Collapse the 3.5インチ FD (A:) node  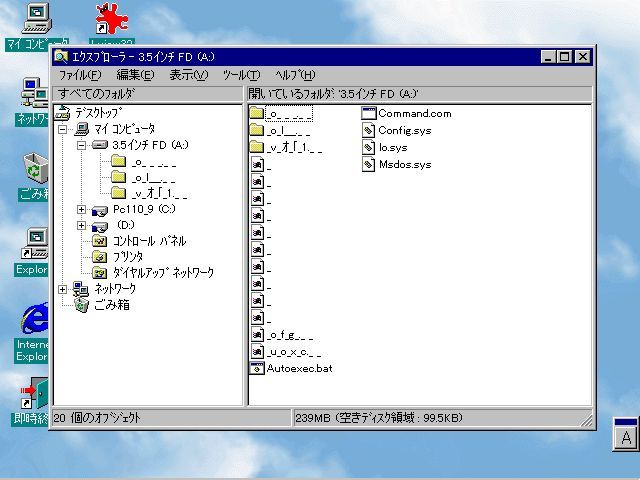point(81,145)
